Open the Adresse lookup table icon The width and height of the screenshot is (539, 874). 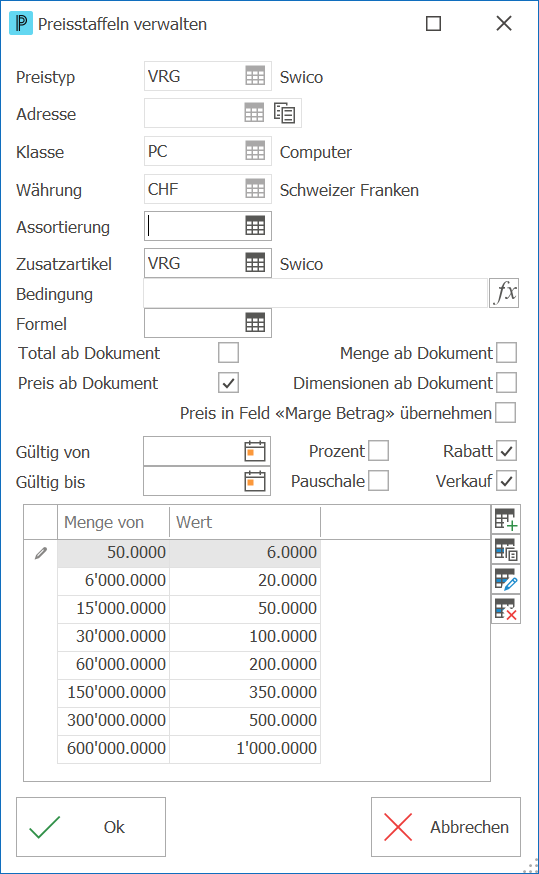(254, 113)
